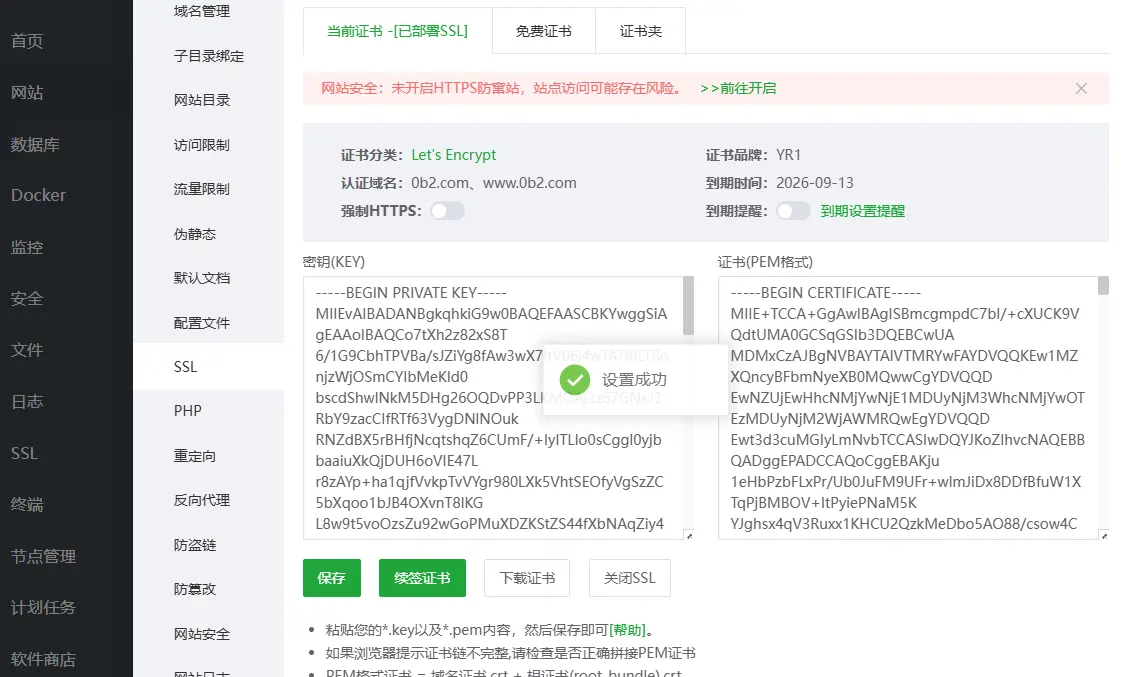Image resolution: width=1125 pixels, height=677 pixels.
Task: Open the [帮助] help link
Action: tap(627, 630)
